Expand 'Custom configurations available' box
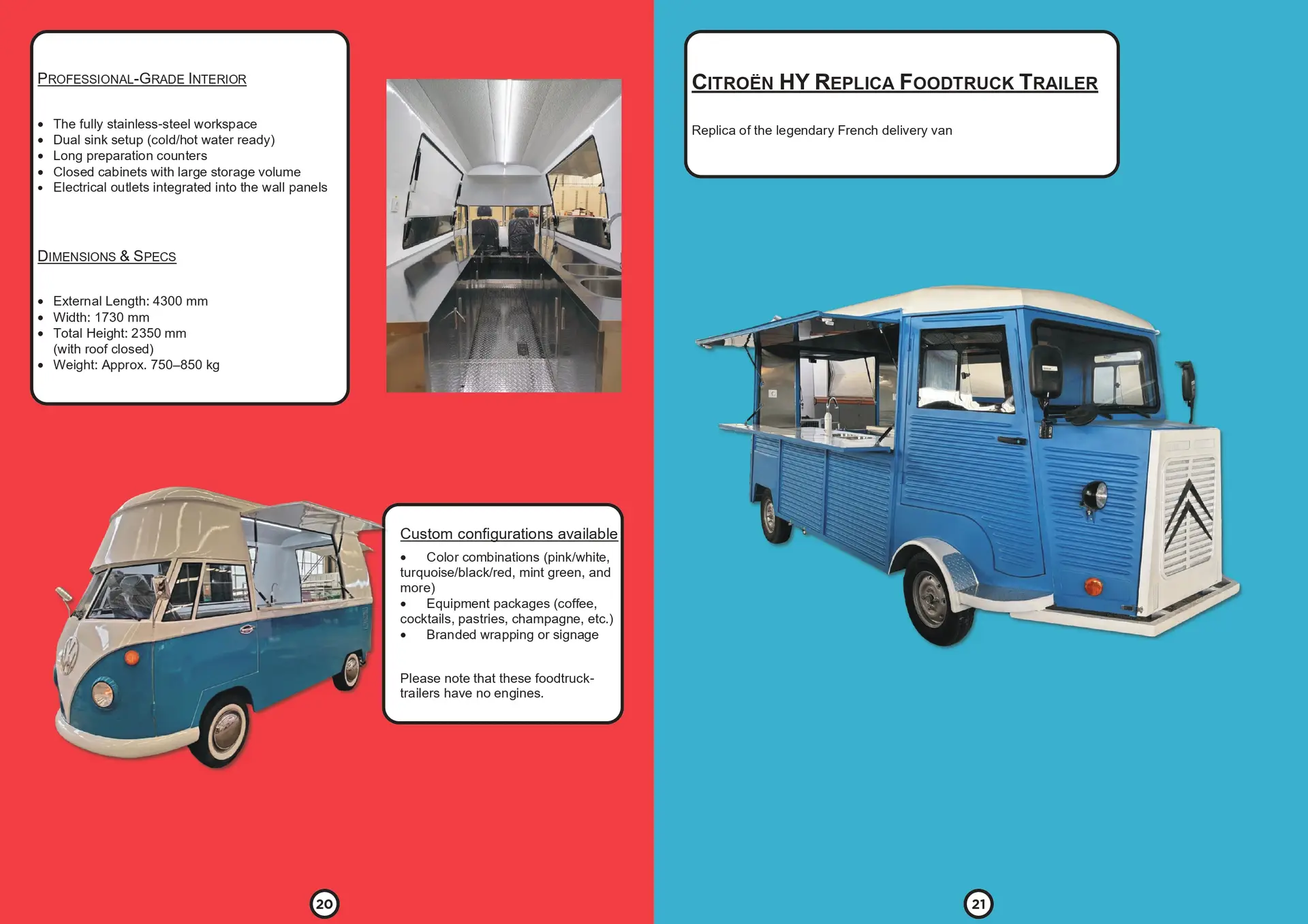The image size is (1308, 924). [509, 534]
